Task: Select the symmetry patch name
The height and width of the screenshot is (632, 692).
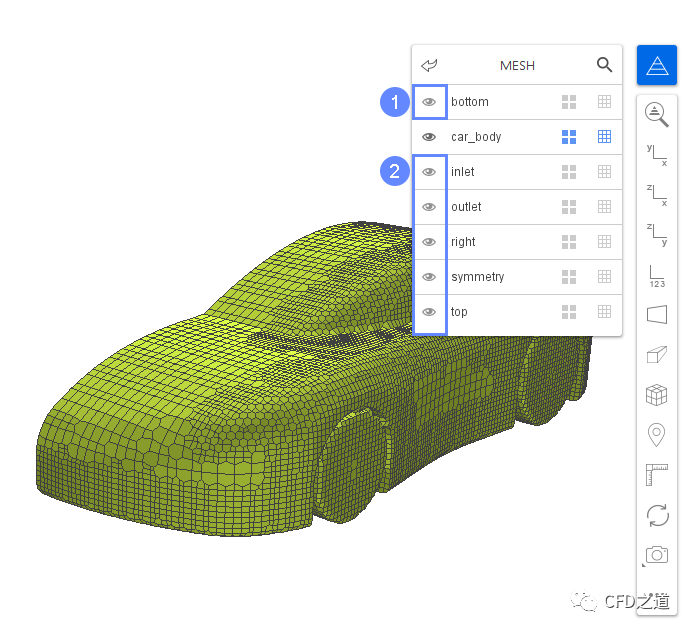Action: [x=478, y=277]
